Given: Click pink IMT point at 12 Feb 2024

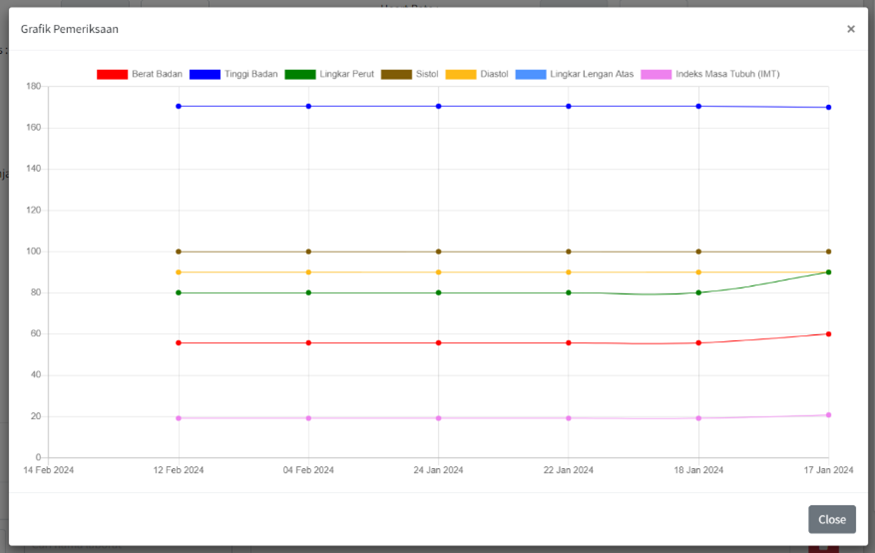Looking at the screenshot, I should click(x=179, y=418).
